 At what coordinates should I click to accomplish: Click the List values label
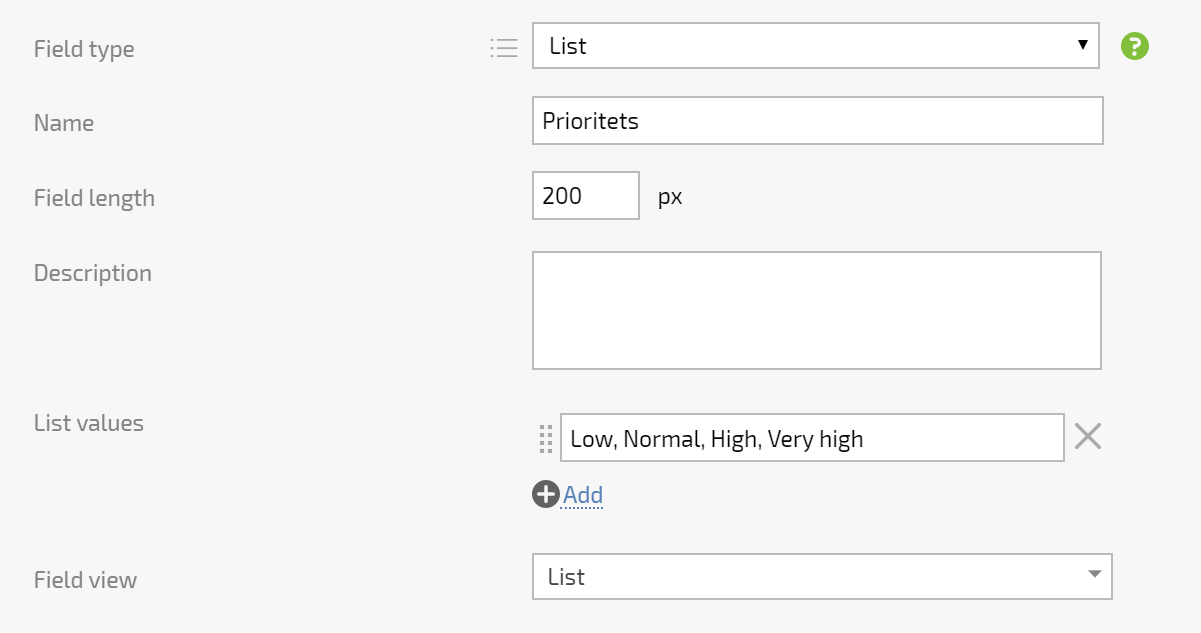(x=89, y=423)
